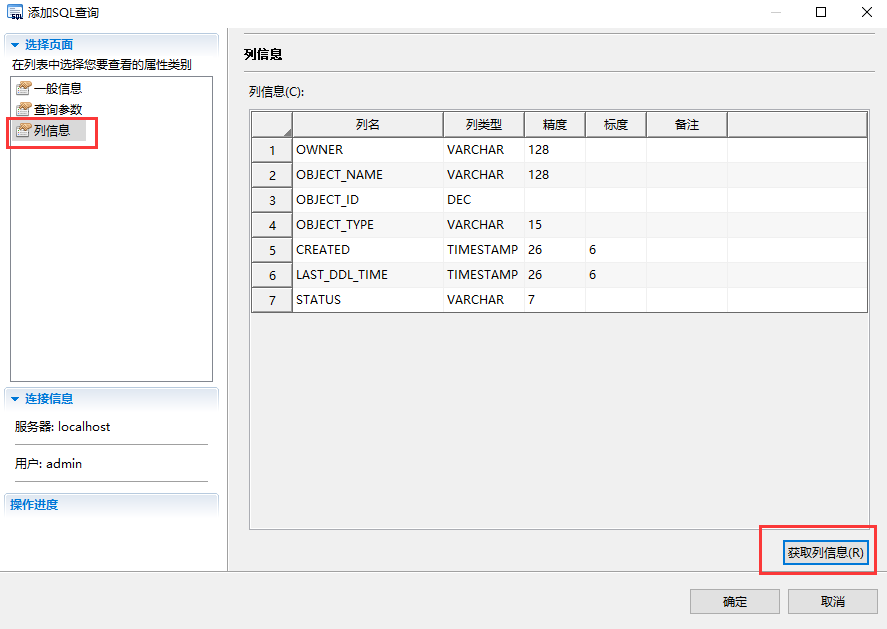This screenshot has width=887, height=629.
Task: Click scale 6 in CREATED row
Action: click(615, 249)
